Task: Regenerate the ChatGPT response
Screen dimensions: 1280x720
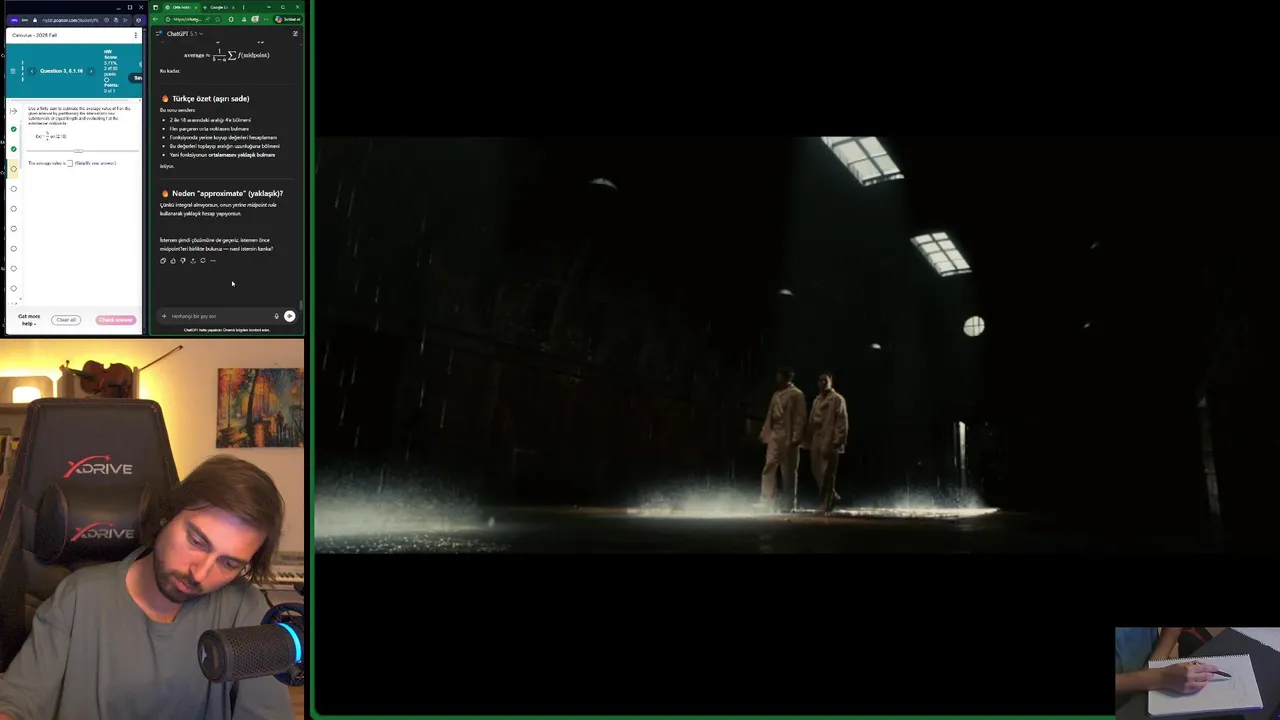Action: point(203,261)
